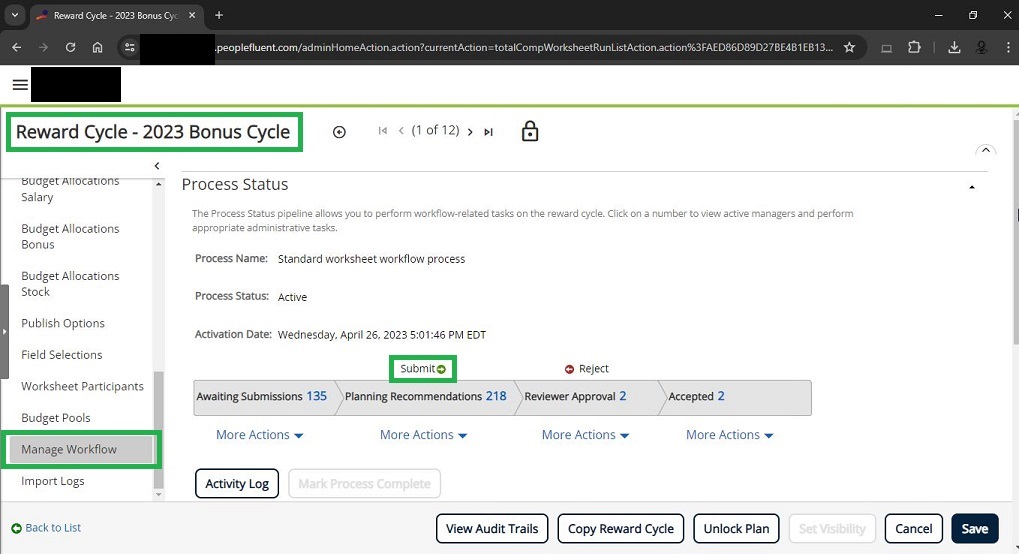Go to browser home page
The height and width of the screenshot is (554, 1019).
[97, 47]
